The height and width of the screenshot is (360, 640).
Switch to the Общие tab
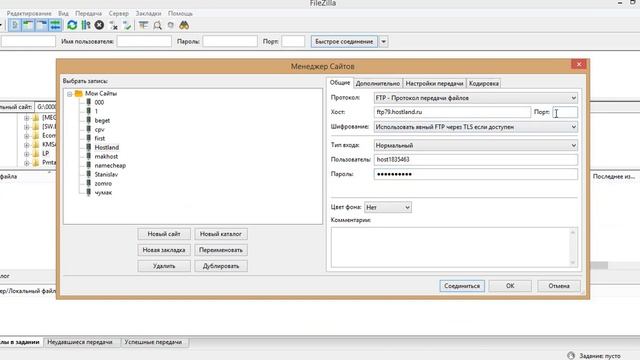click(340, 82)
